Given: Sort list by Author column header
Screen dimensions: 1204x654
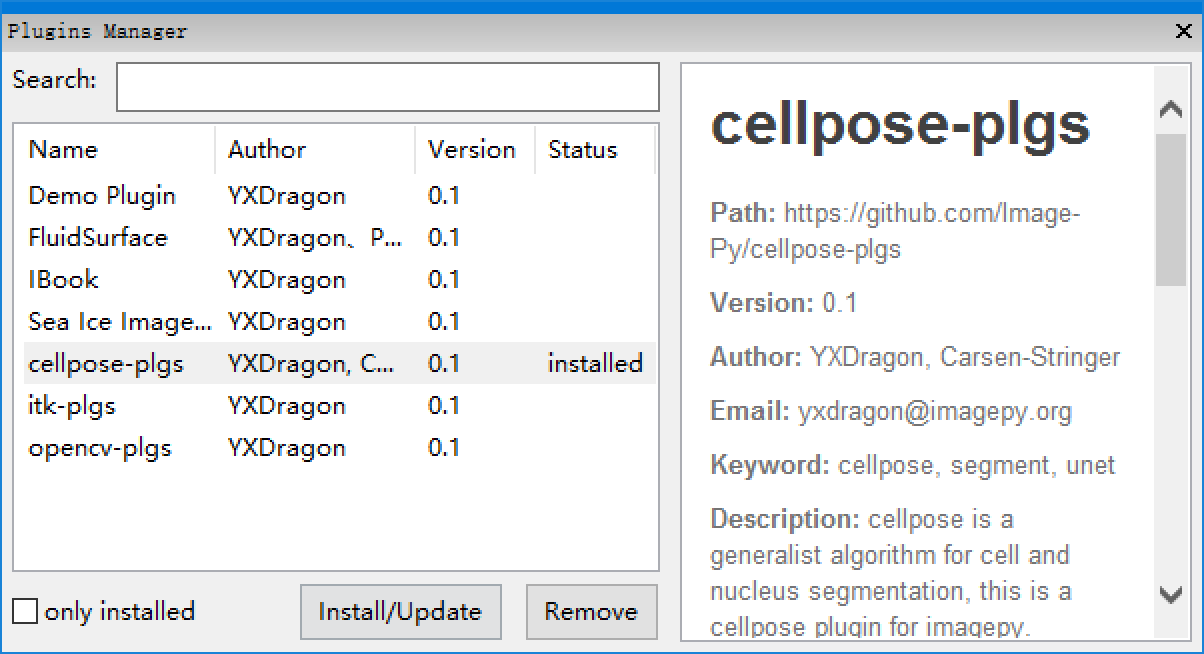Looking at the screenshot, I should pyautogui.click(x=315, y=150).
